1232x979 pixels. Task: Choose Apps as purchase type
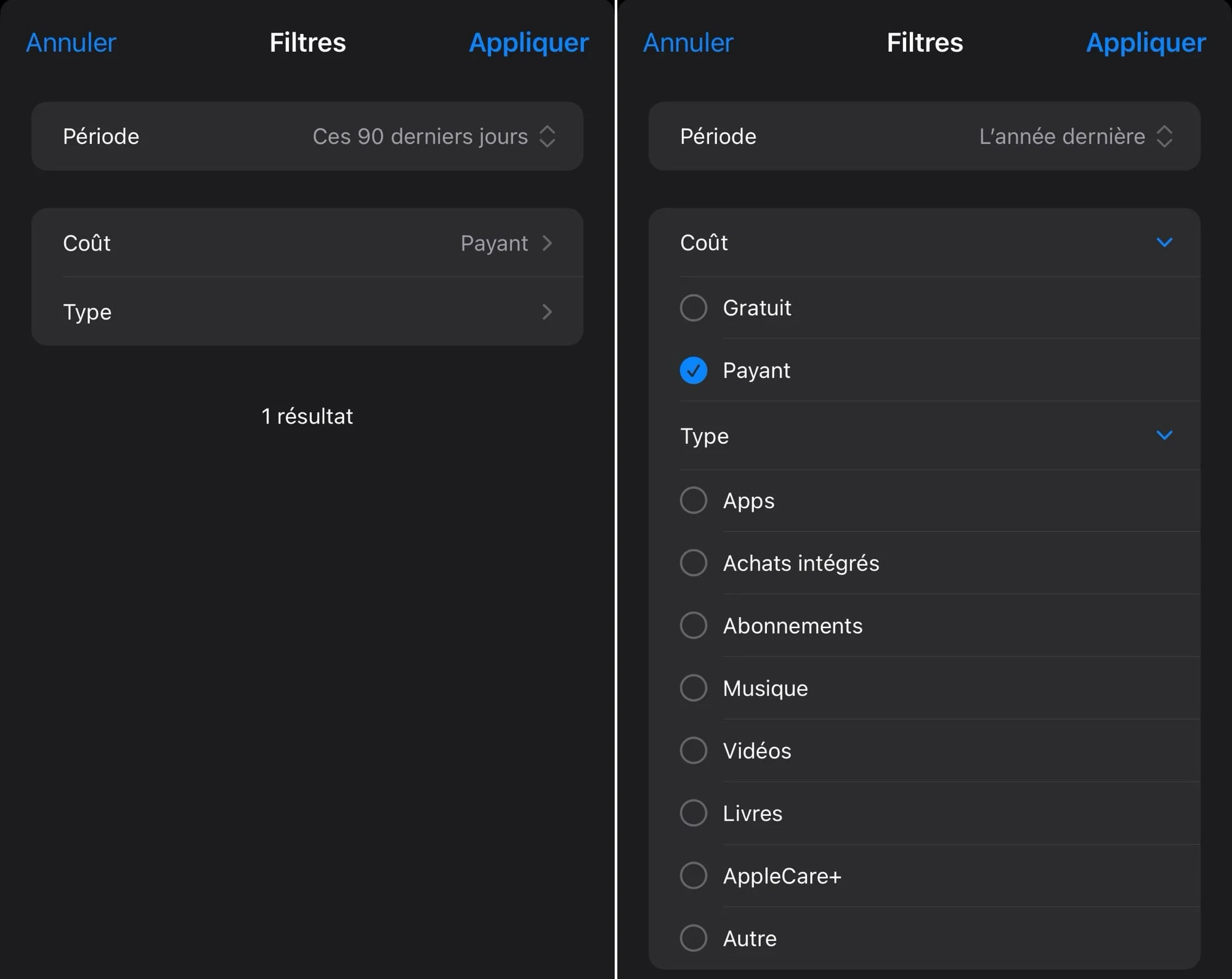coord(924,501)
